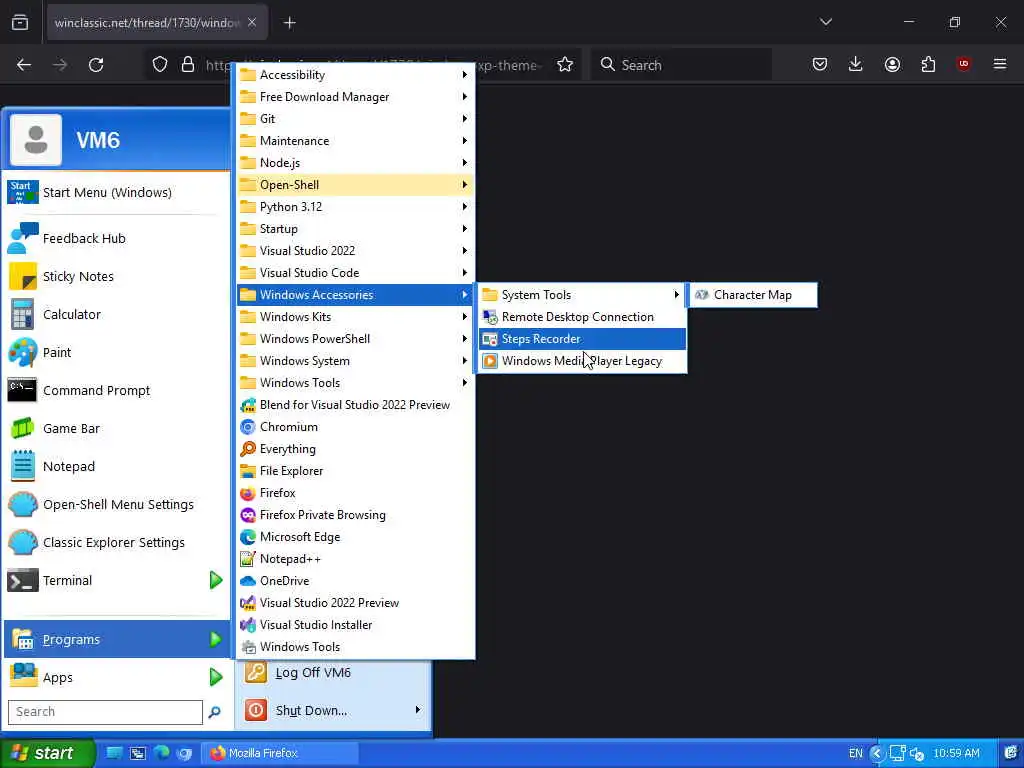This screenshot has height=768, width=1024.
Task: Select Steps Recorder in Windows Accessories
Action: point(583,339)
